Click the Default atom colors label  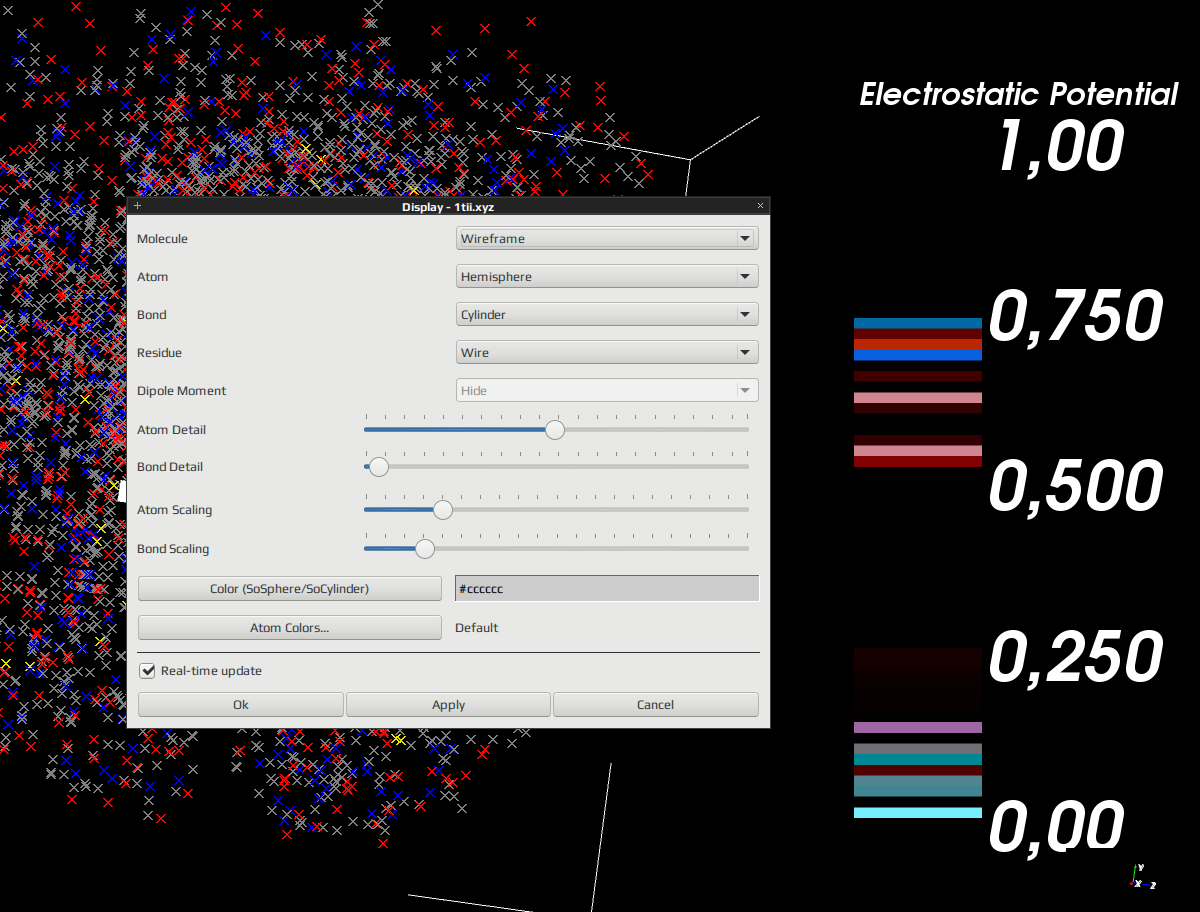coord(477,628)
